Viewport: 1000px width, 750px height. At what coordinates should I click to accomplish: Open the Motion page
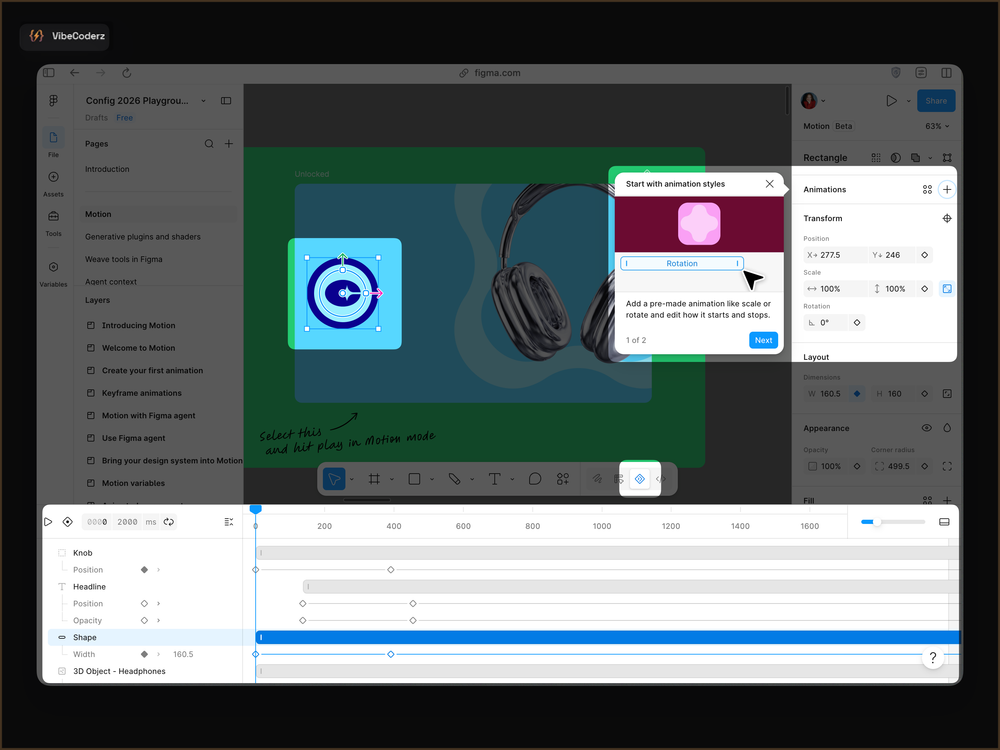(159, 214)
